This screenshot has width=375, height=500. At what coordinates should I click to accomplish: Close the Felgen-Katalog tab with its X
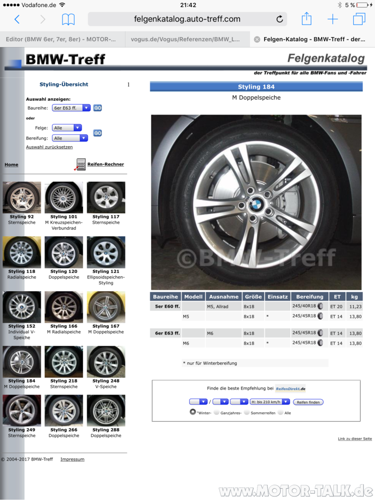[257, 39]
